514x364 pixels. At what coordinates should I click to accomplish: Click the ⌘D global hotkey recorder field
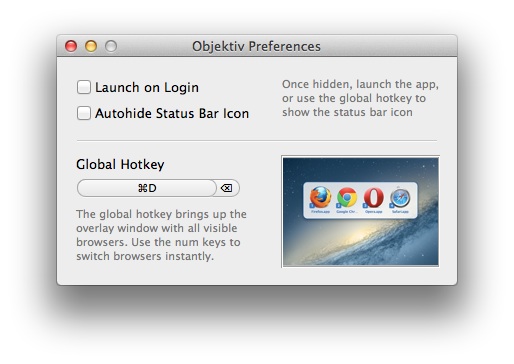tap(147, 188)
